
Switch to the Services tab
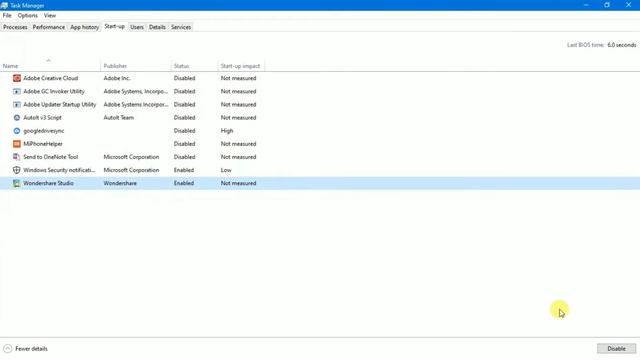[181, 27]
